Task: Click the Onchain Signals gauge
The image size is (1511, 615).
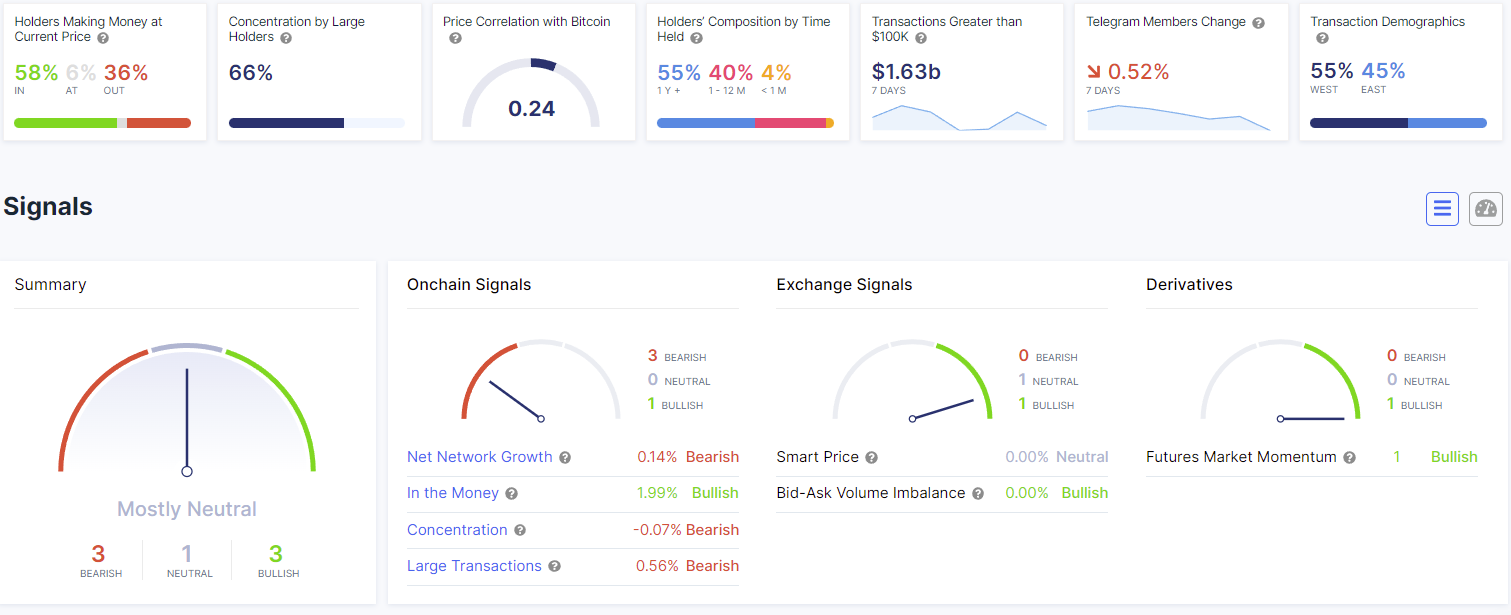Action: pyautogui.click(x=541, y=380)
